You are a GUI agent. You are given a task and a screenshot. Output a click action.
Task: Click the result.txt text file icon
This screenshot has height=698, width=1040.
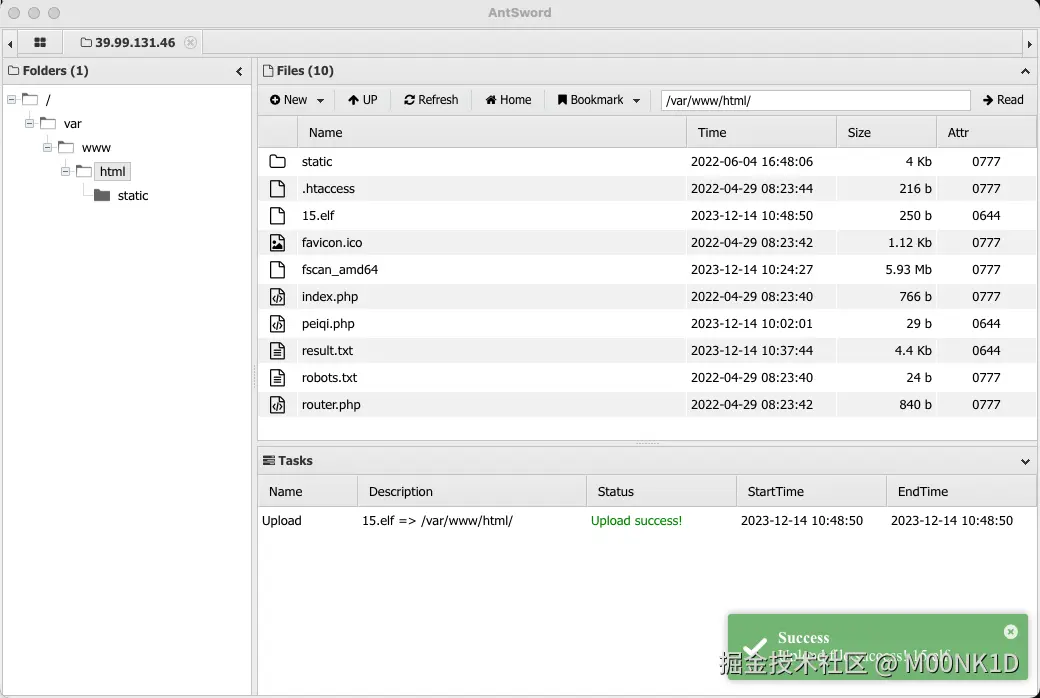tap(277, 351)
